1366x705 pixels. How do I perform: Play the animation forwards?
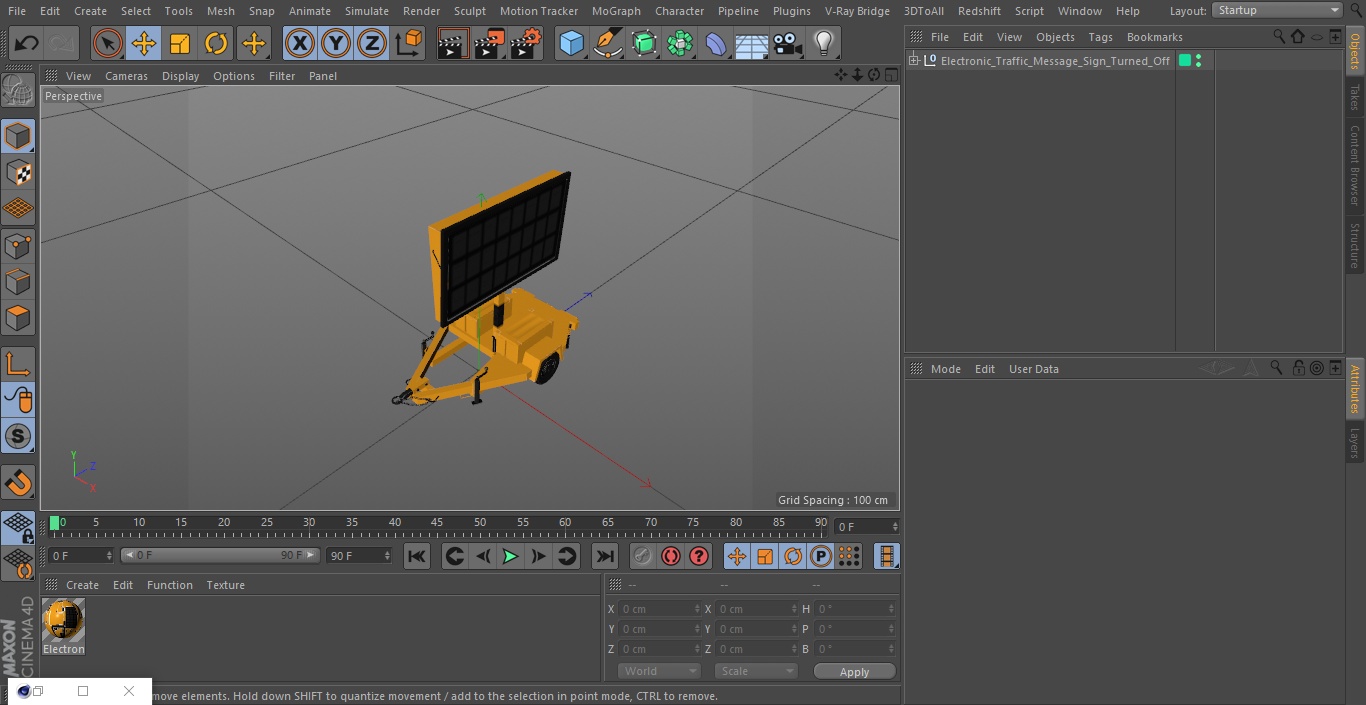[x=510, y=556]
